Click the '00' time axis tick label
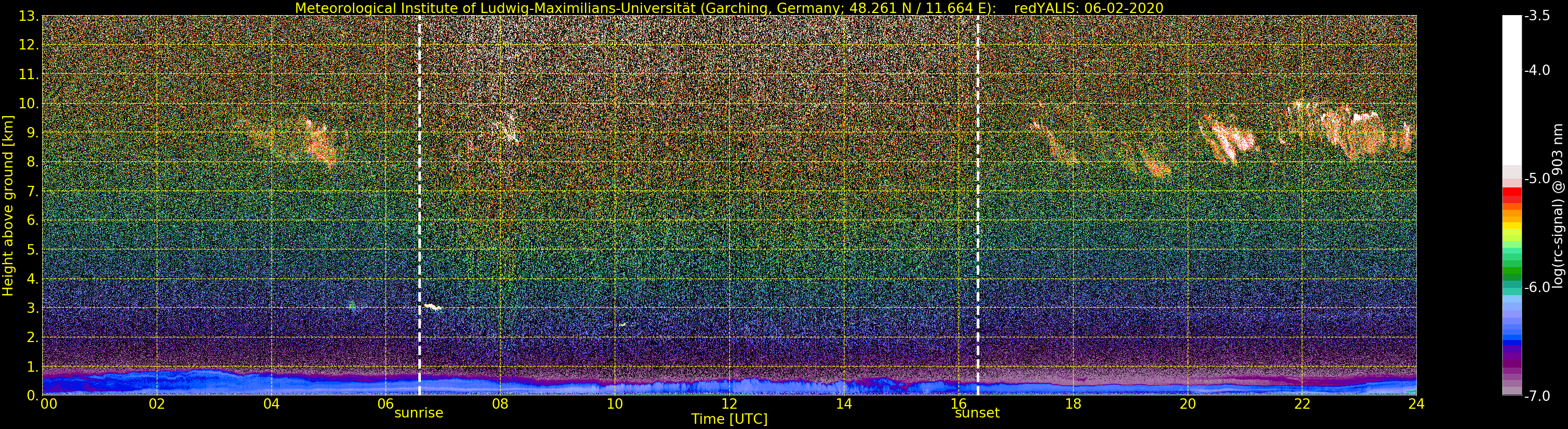 coord(48,404)
